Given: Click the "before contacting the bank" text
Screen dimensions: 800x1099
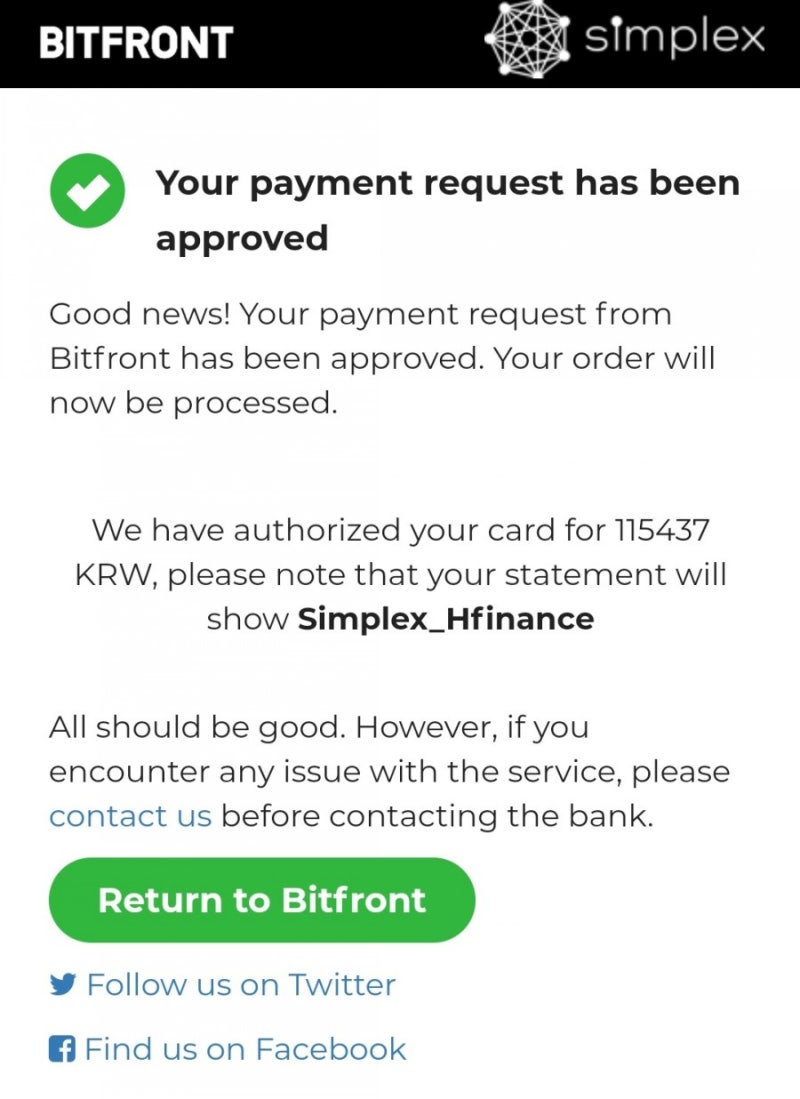Looking at the screenshot, I should 437,816.
